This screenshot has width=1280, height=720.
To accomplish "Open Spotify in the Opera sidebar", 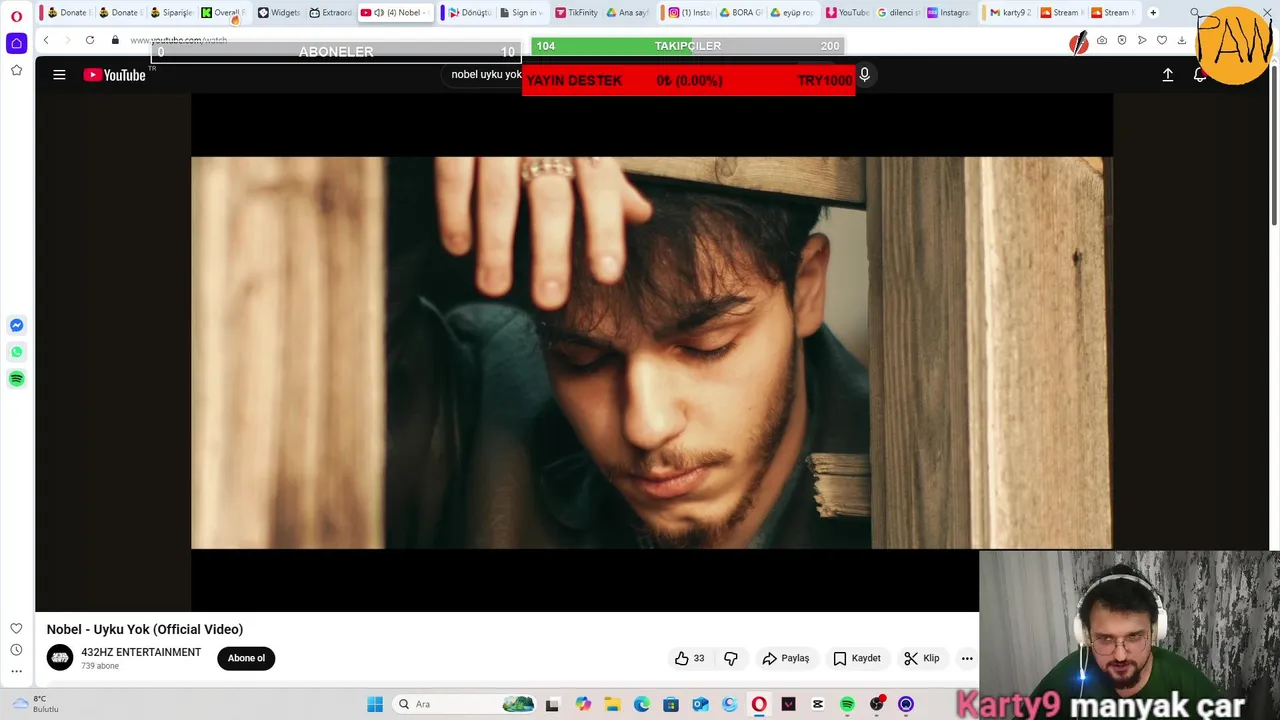I will coord(16,379).
